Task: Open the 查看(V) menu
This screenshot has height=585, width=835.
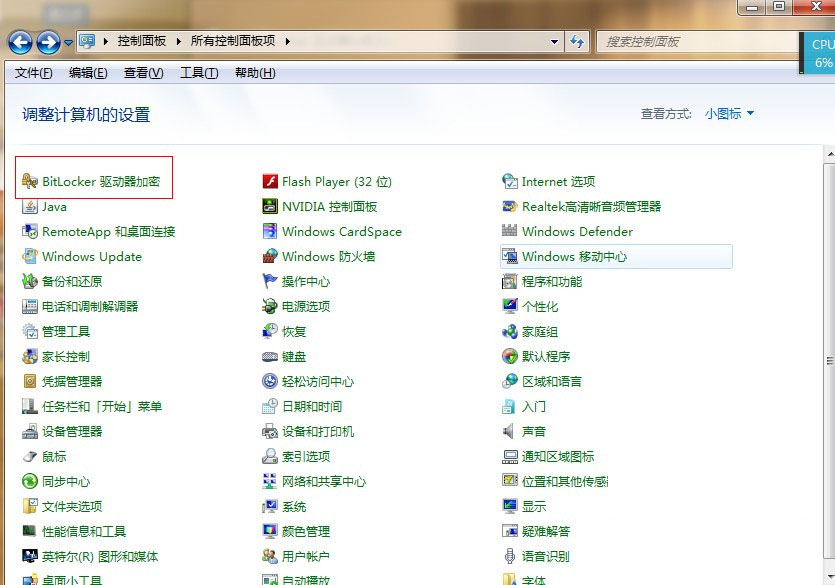Action: tap(144, 73)
